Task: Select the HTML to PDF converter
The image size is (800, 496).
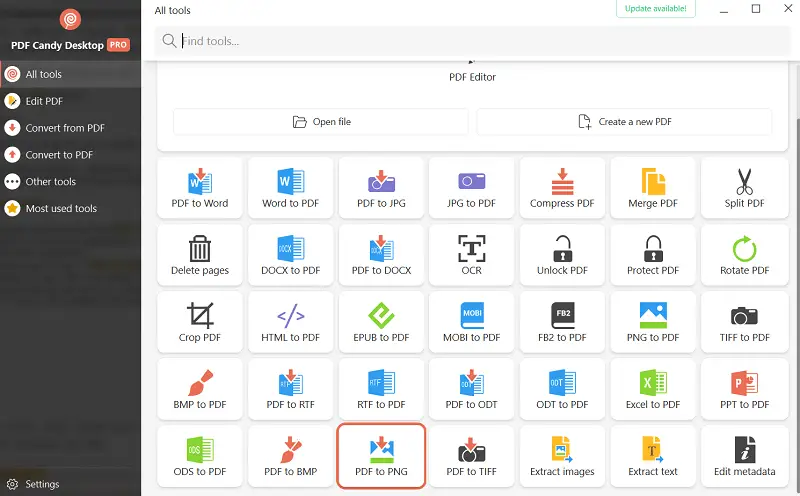Action: pyautogui.click(x=290, y=322)
